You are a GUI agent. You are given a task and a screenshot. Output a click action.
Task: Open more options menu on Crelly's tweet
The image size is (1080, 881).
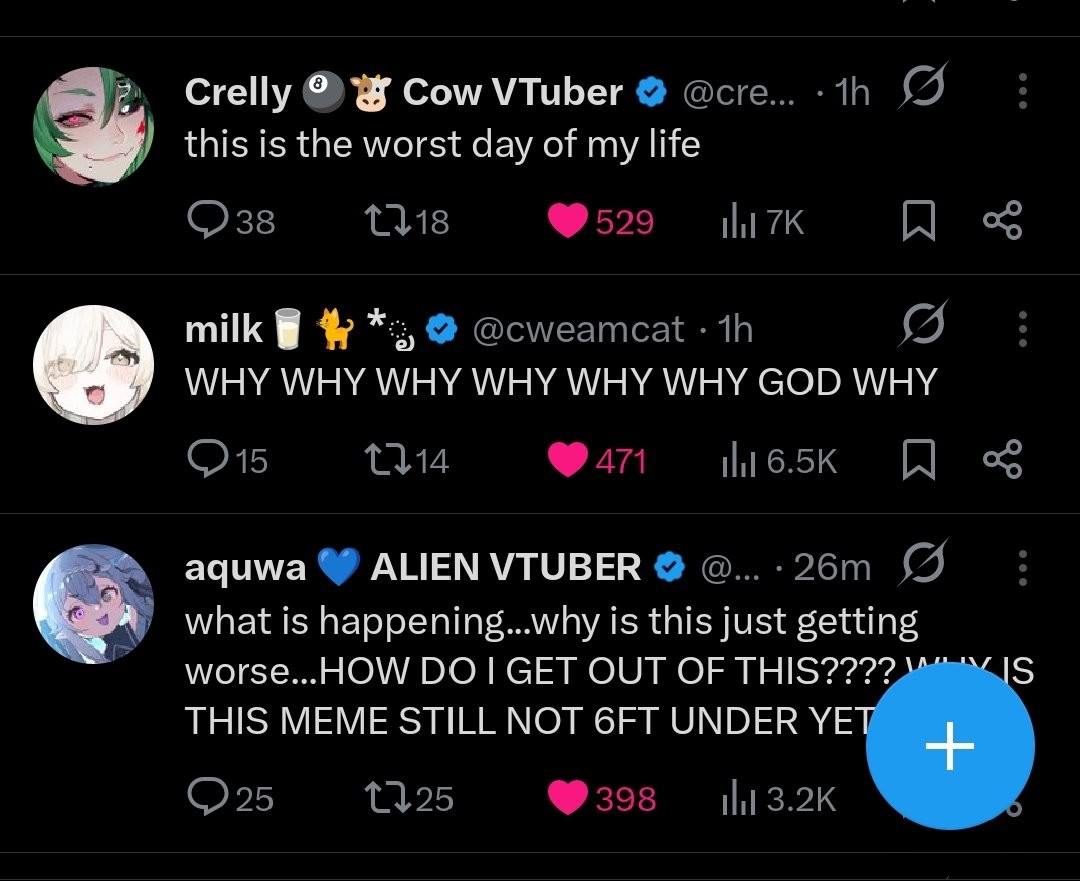pyautogui.click(x=1021, y=92)
